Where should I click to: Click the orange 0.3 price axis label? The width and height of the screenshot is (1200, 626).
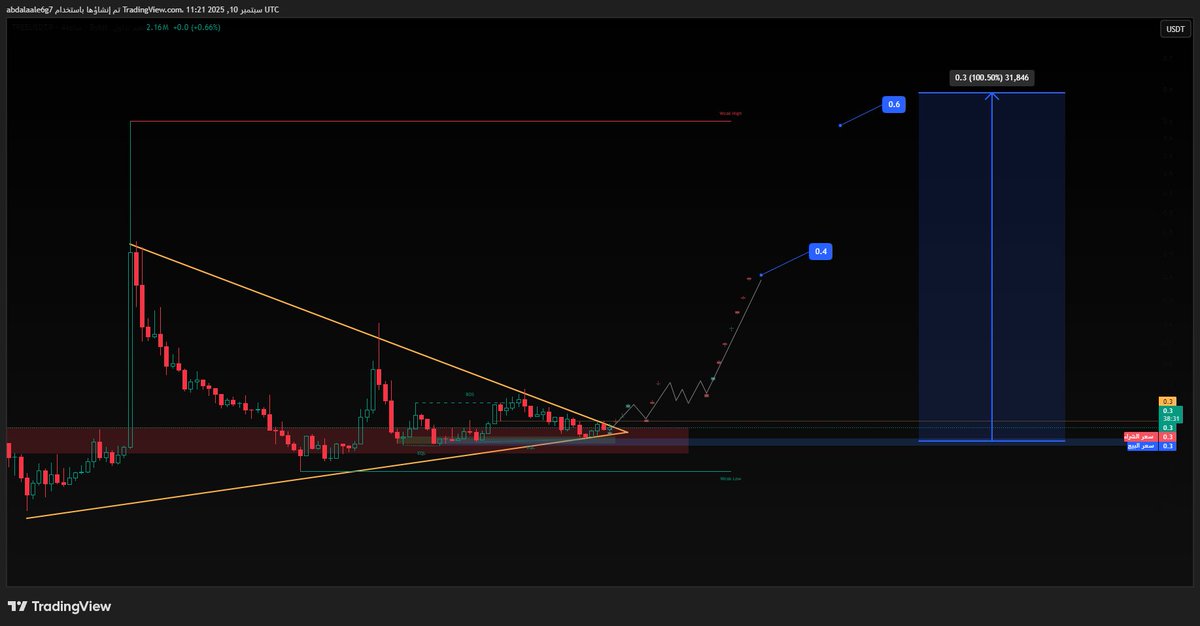click(1168, 401)
